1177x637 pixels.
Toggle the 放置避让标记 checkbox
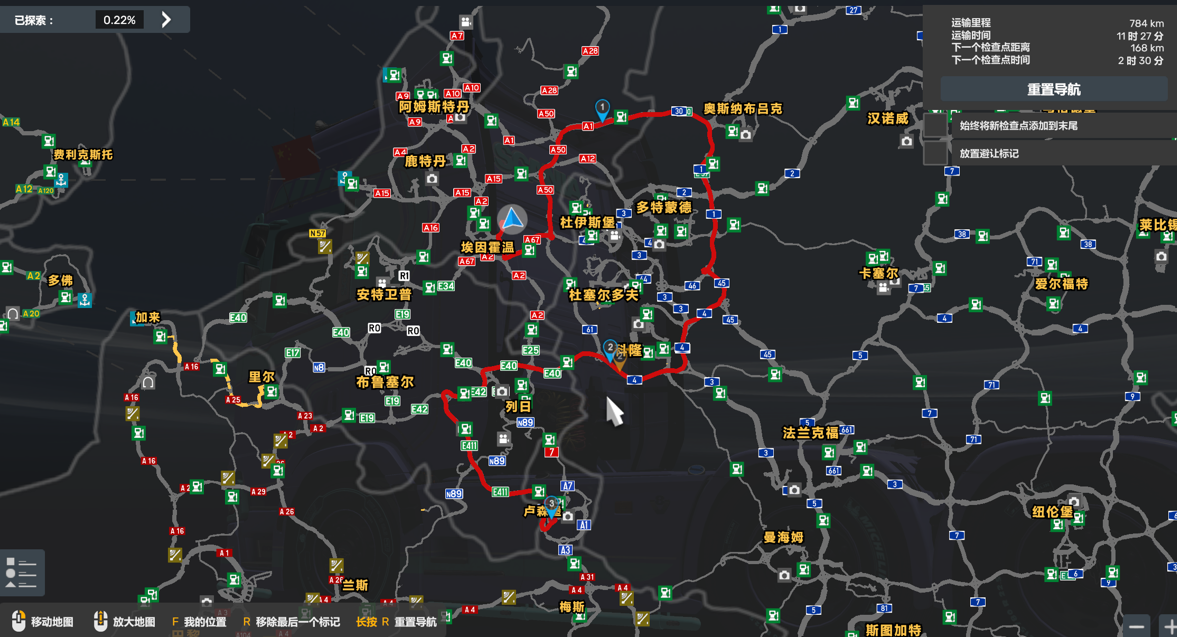[x=935, y=153]
